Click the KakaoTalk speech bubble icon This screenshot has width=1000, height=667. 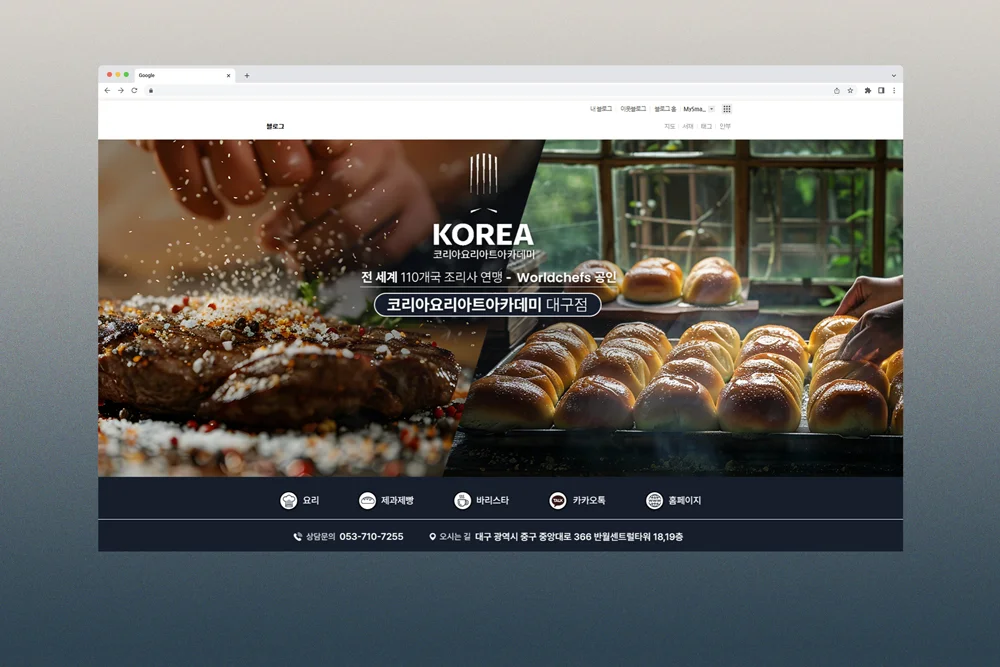558,501
